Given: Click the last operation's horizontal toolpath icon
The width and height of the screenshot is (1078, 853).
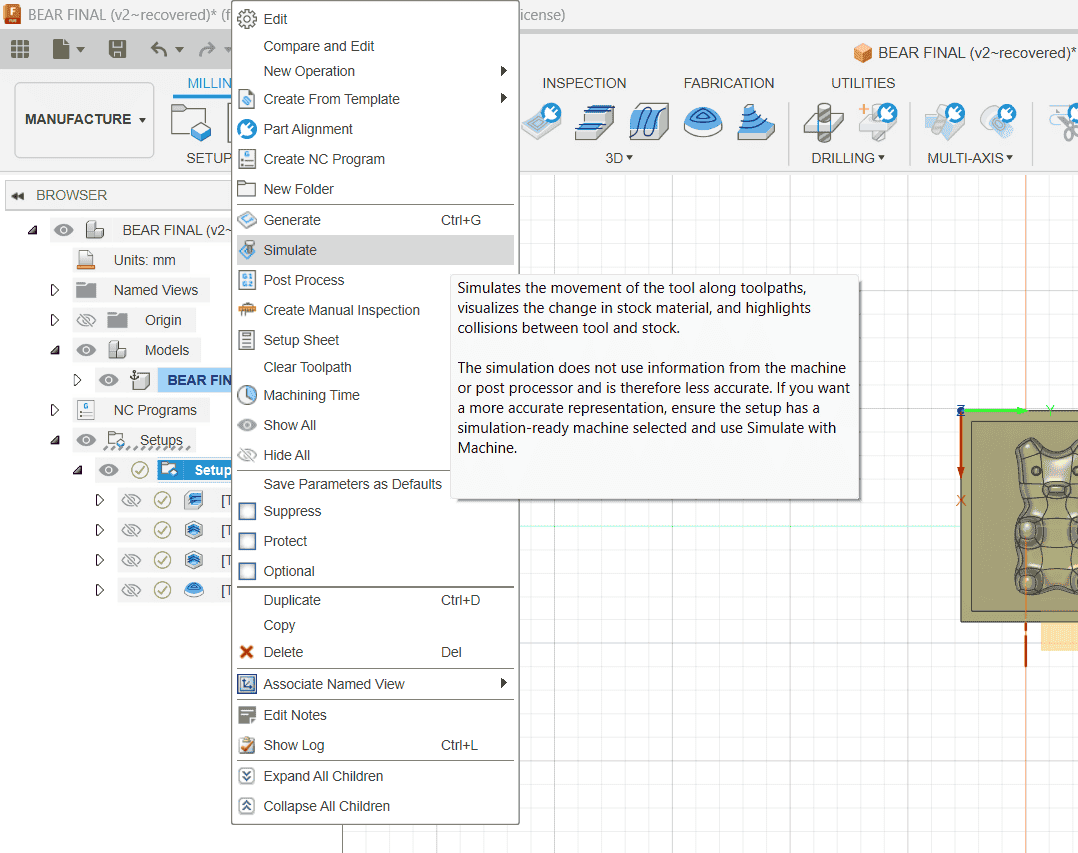Looking at the screenshot, I should (x=194, y=590).
